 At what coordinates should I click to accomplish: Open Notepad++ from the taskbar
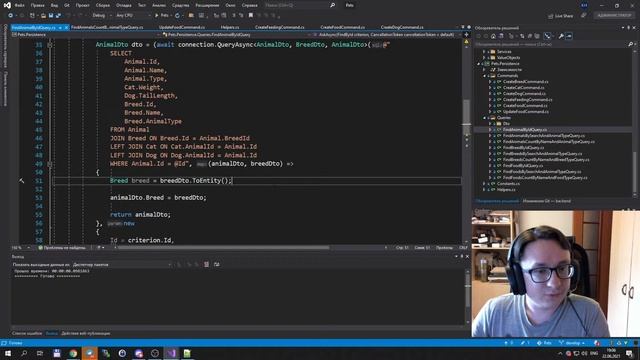coord(187,353)
